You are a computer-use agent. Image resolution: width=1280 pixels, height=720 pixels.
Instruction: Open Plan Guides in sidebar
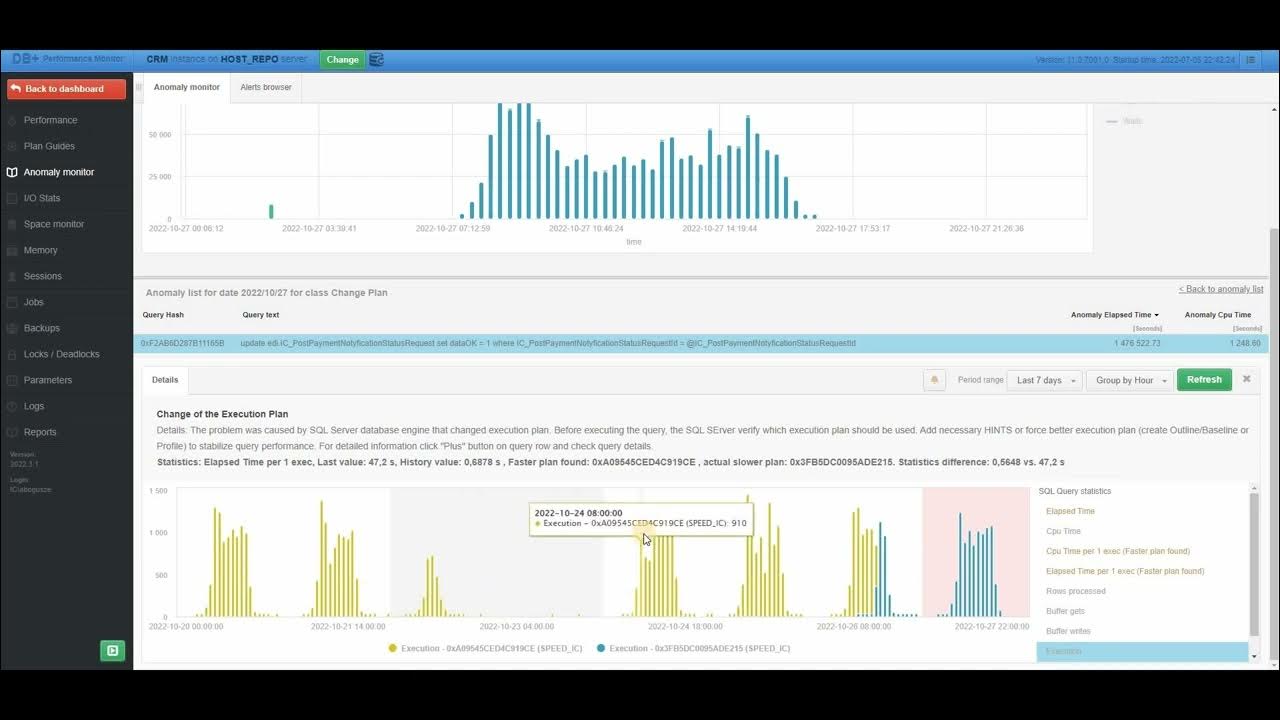coord(49,146)
